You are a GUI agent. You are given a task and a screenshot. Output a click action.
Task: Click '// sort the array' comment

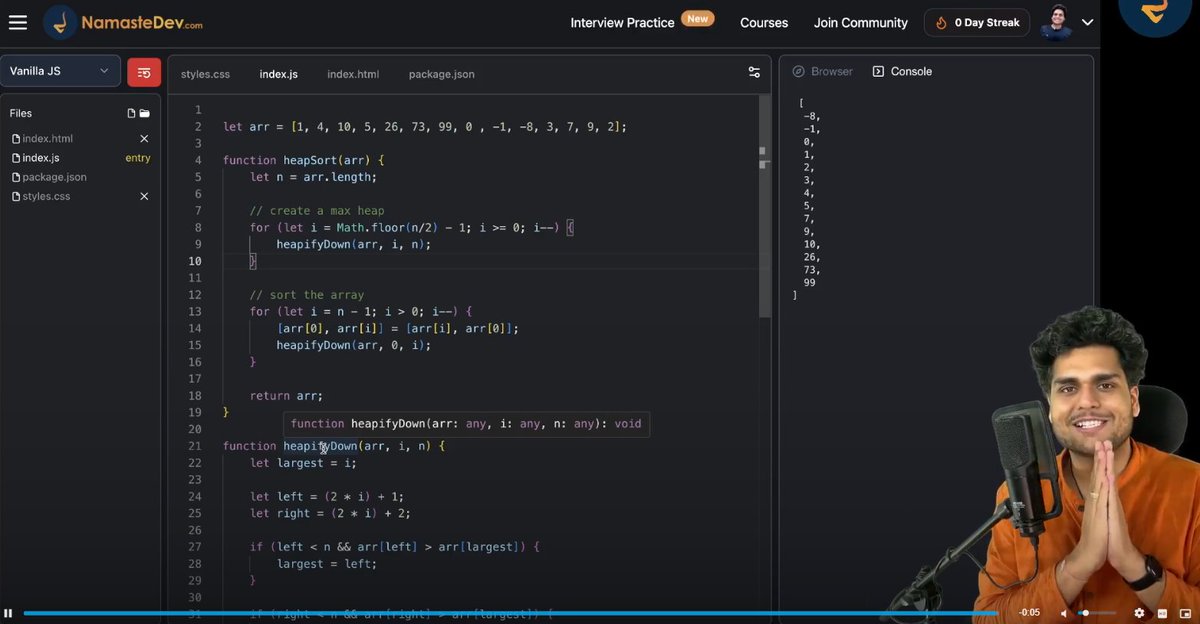[x=307, y=295]
